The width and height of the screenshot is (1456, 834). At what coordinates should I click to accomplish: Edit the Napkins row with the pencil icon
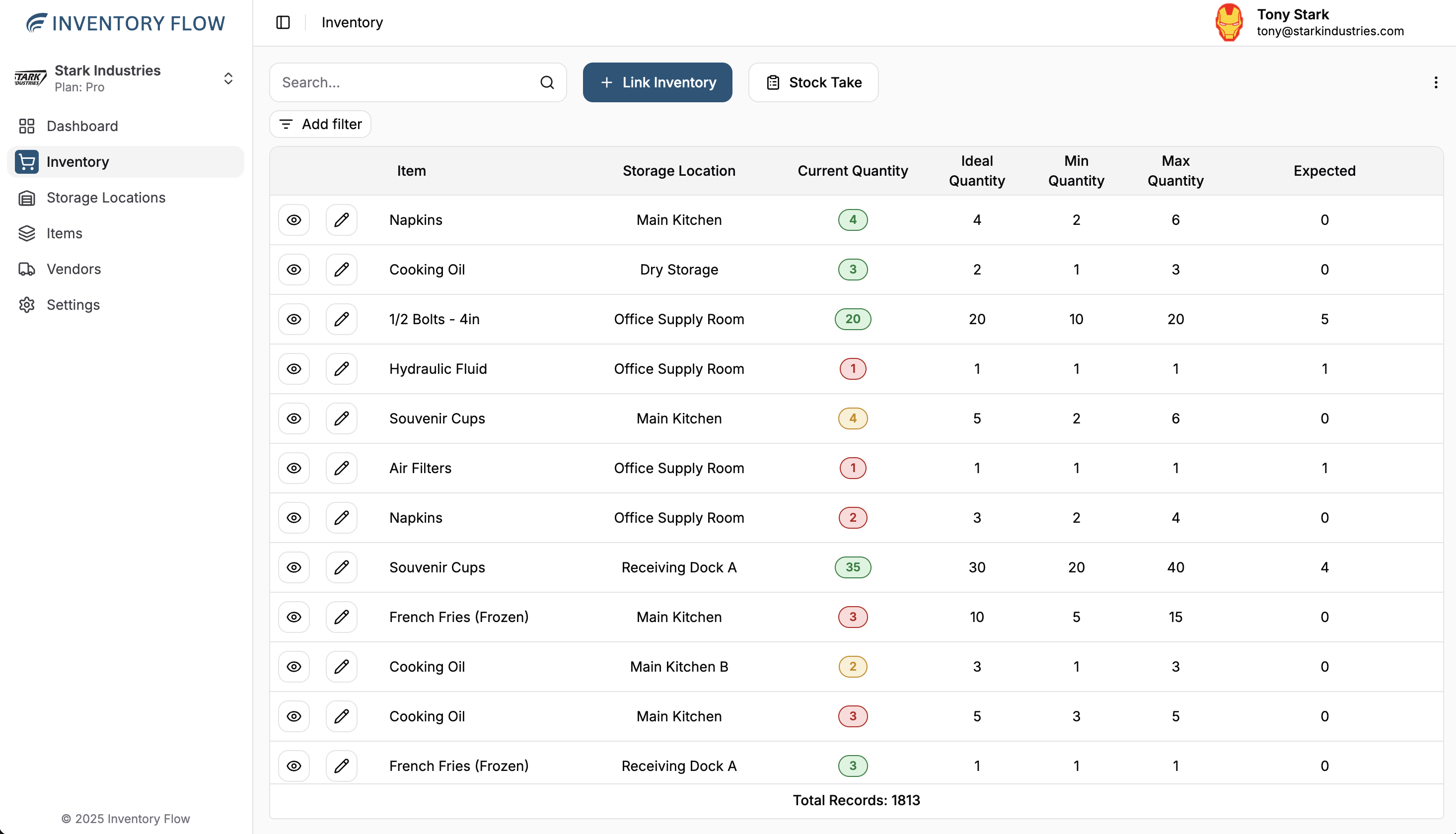click(x=341, y=219)
